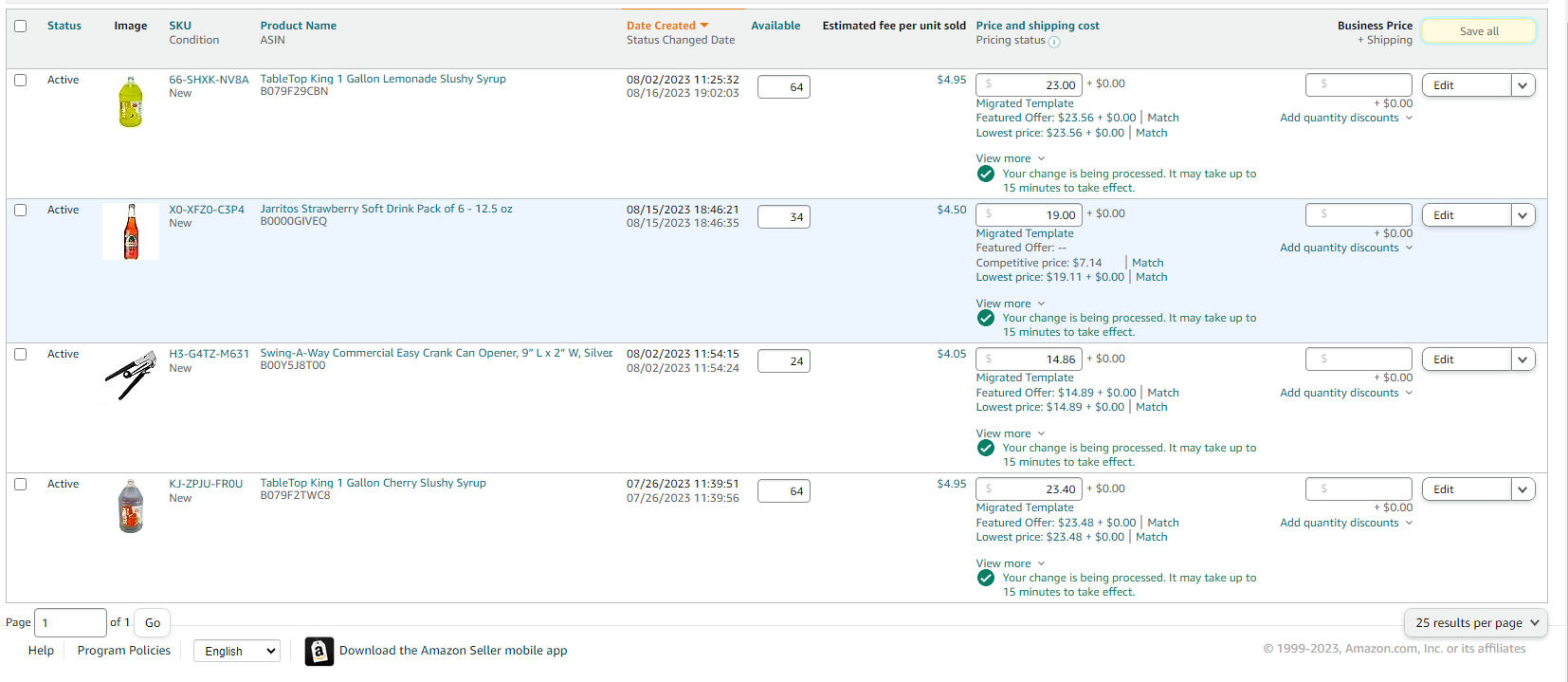Check the box for SKU H3-G4TZ-M631

click(20, 354)
